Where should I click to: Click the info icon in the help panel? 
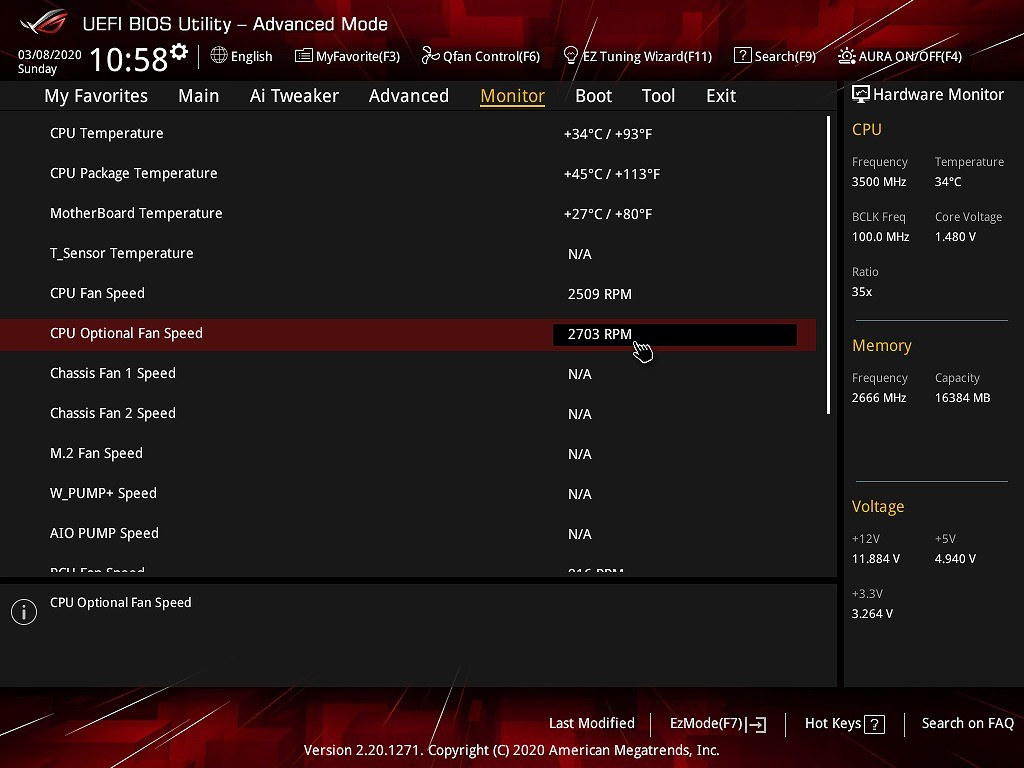coord(24,612)
